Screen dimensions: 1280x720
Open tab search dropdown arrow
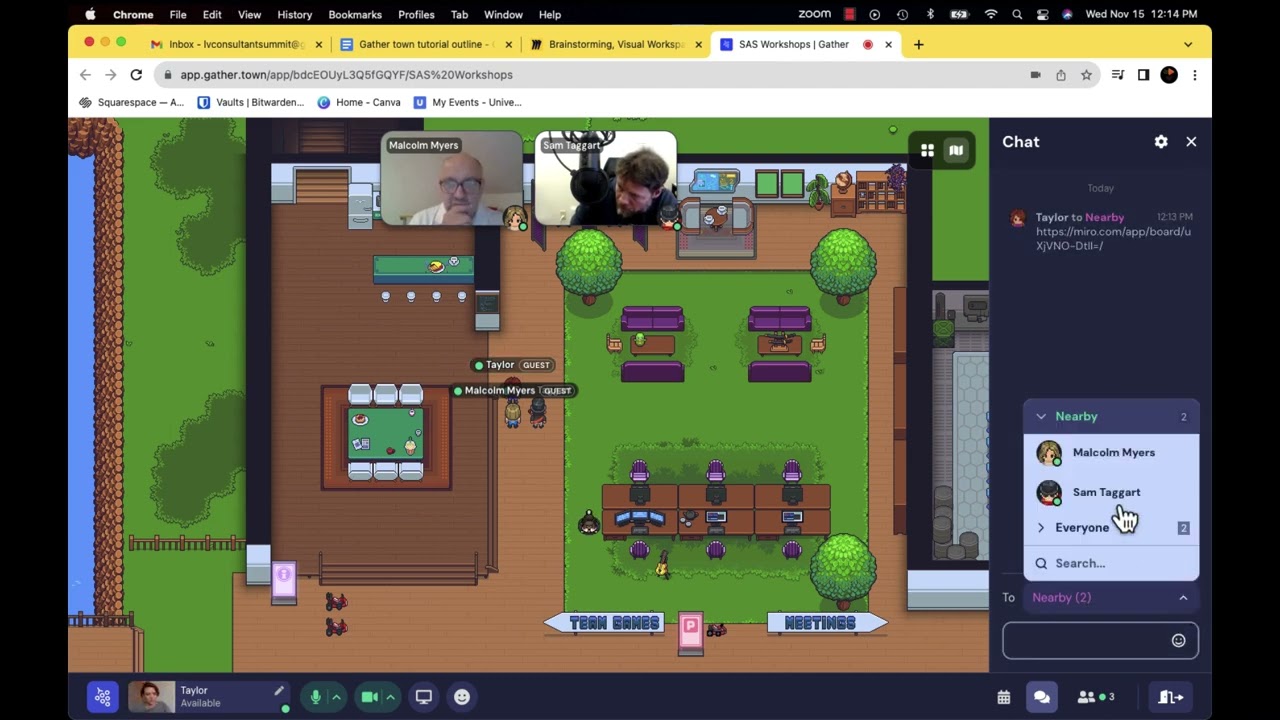(x=1188, y=44)
